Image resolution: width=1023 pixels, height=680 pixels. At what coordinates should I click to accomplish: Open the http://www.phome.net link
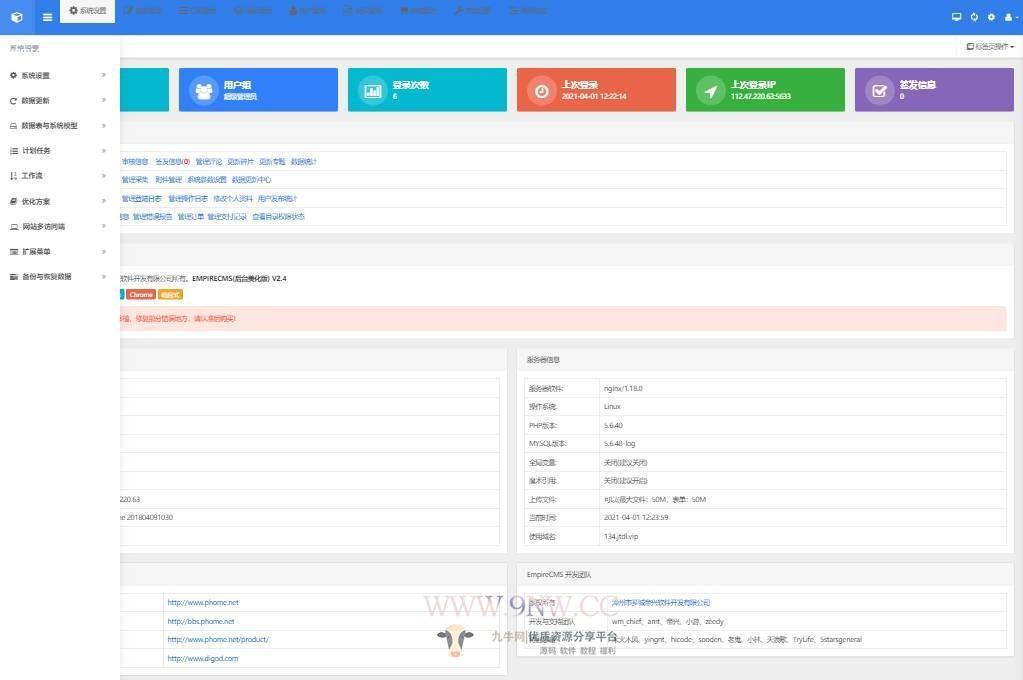coord(203,603)
